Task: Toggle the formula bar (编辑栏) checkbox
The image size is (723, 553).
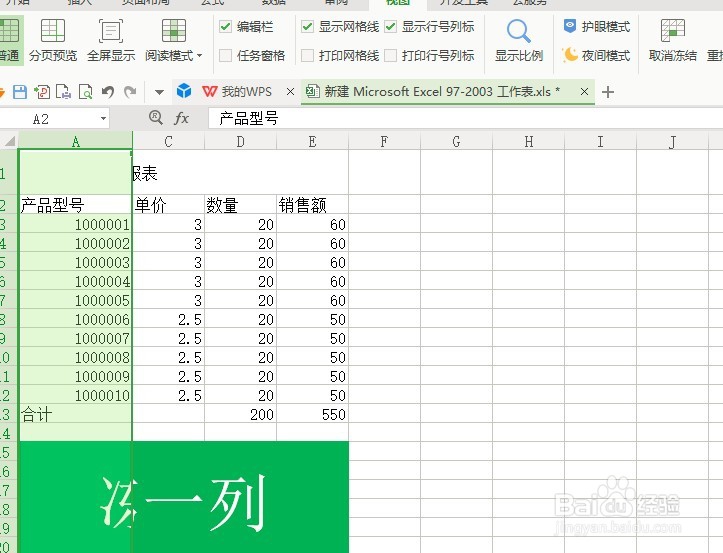Action: (x=225, y=27)
